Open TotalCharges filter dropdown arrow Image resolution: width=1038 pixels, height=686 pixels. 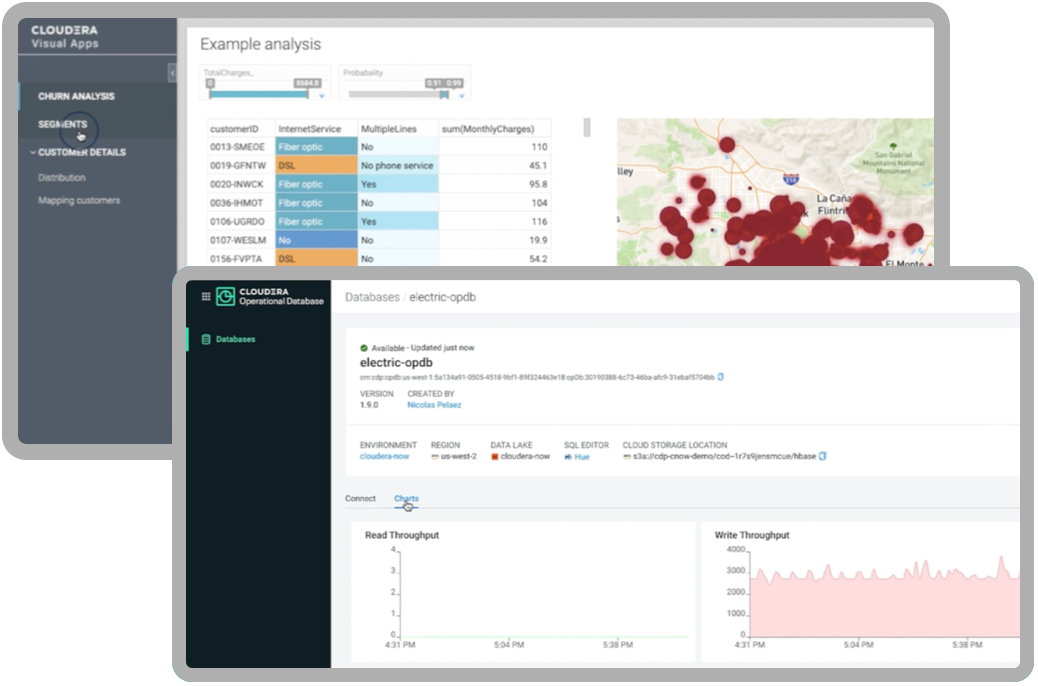pos(322,96)
